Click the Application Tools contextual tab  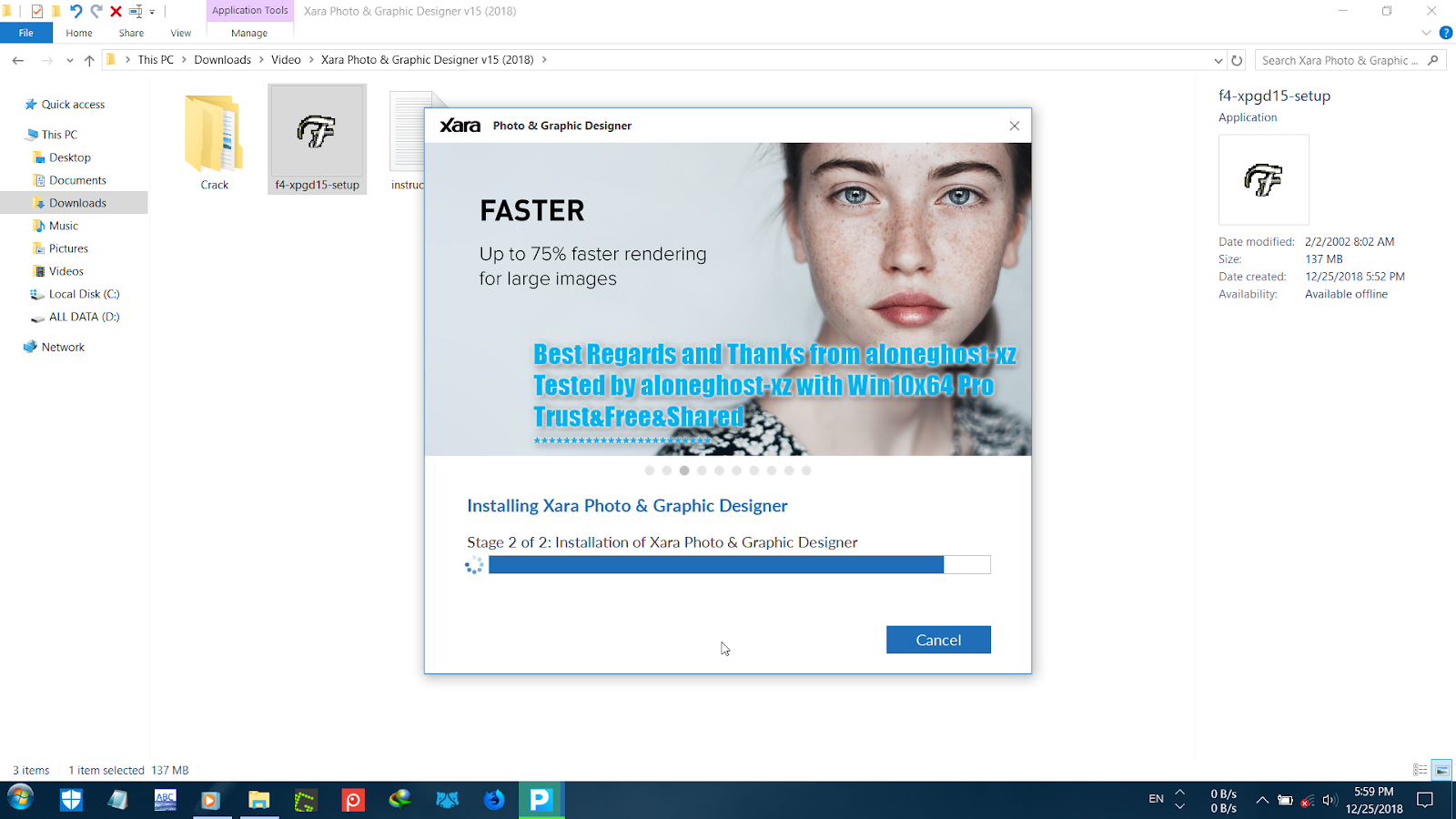(249, 11)
